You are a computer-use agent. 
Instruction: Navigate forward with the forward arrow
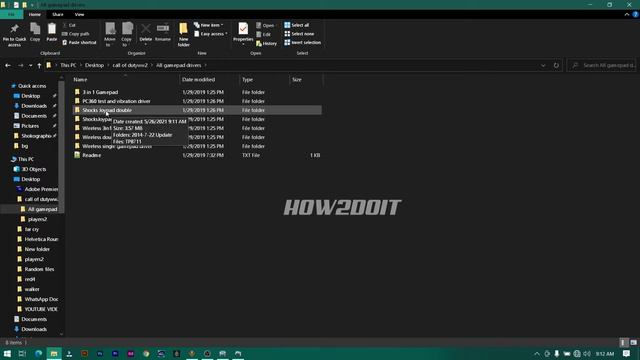coord(20,65)
